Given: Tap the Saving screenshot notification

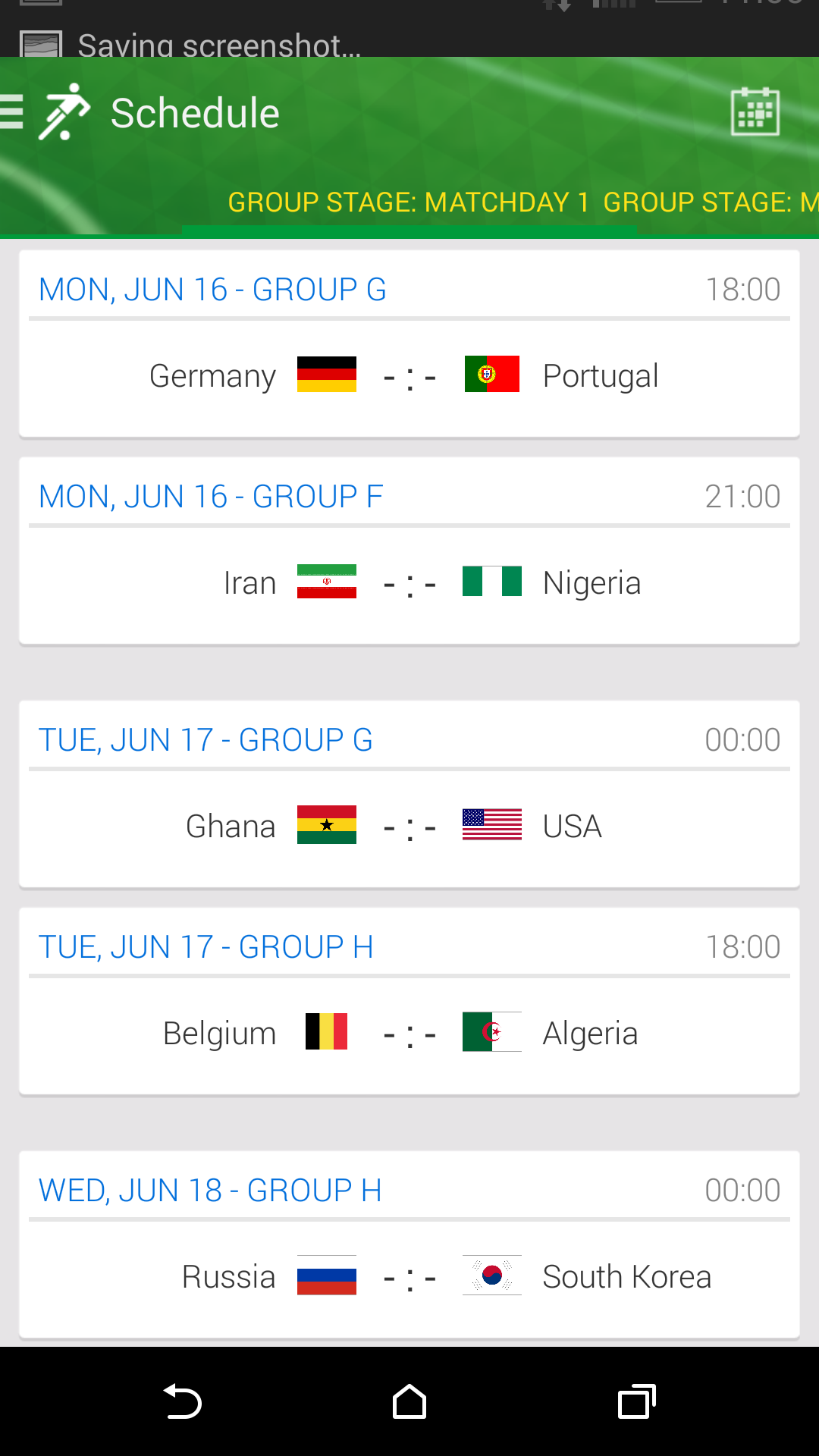Looking at the screenshot, I should click(x=218, y=45).
